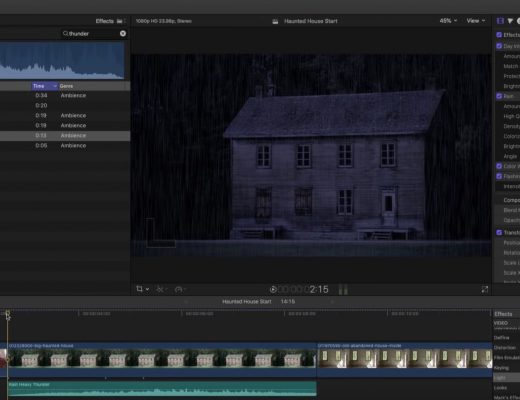
Task: Select the Looks effects category
Action: (500, 388)
